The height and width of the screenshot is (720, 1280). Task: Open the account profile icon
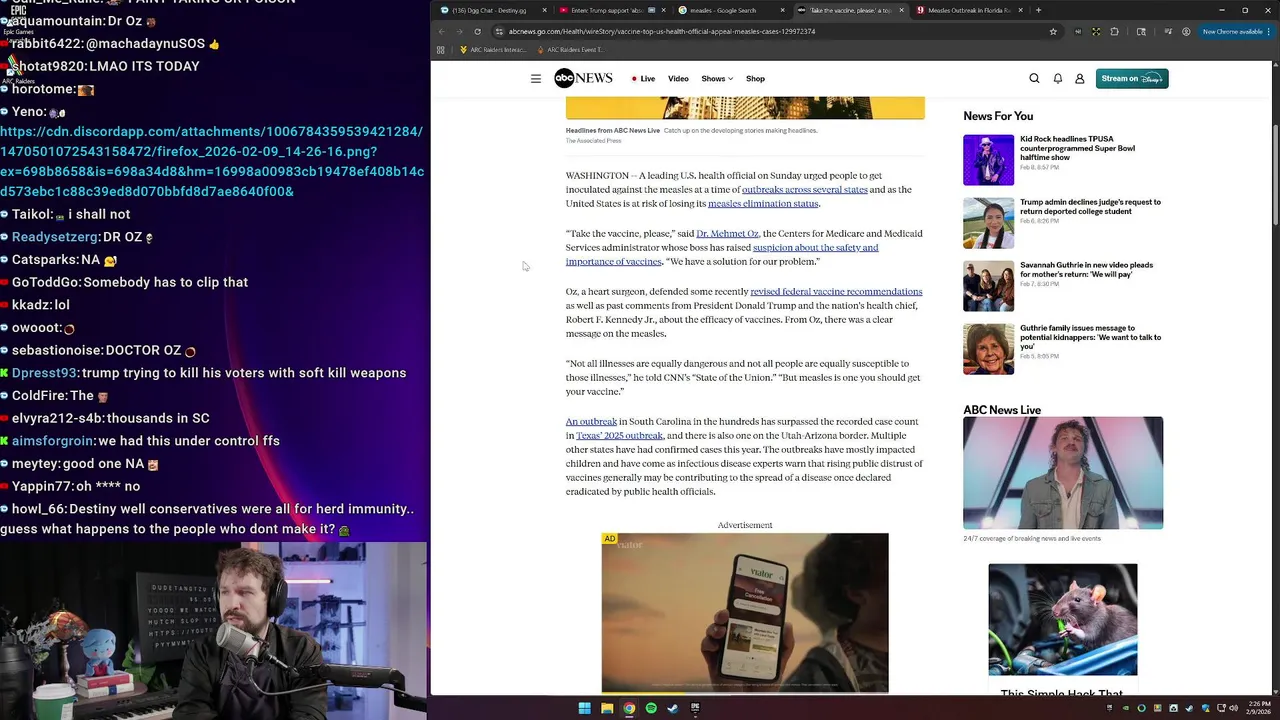coord(1080,79)
